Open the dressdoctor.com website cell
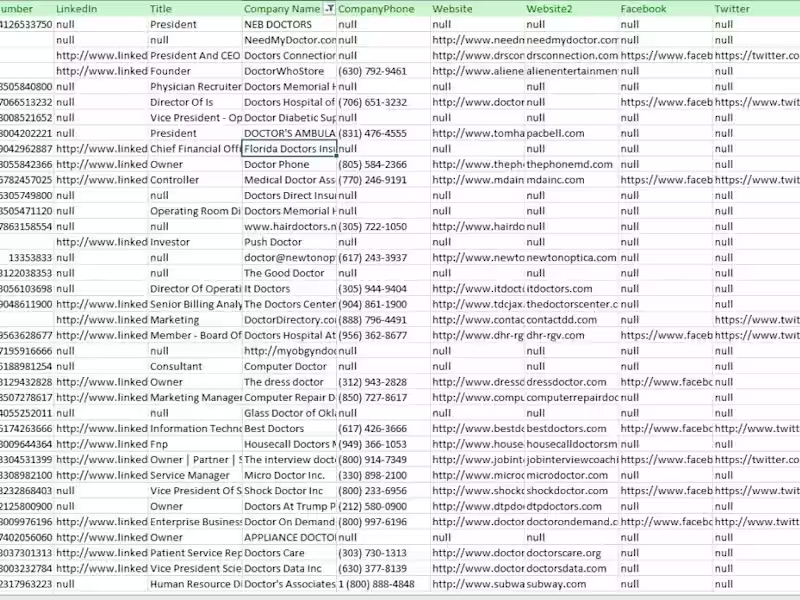Screen dimensions: 800x600 [x=572, y=382]
